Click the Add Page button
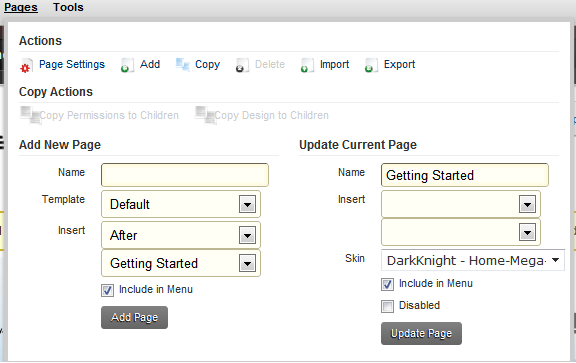 click(x=134, y=317)
